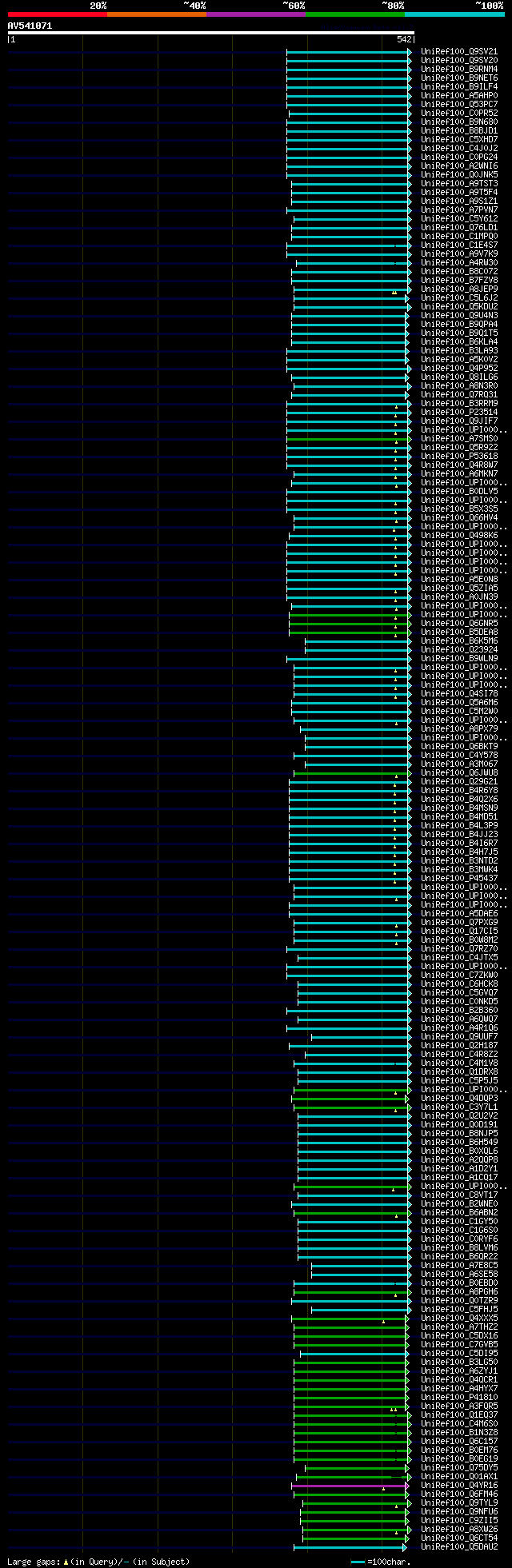Select hit label UniRef100_Q6CT54
Screen dimensions: 512x1568
click(x=459, y=1538)
